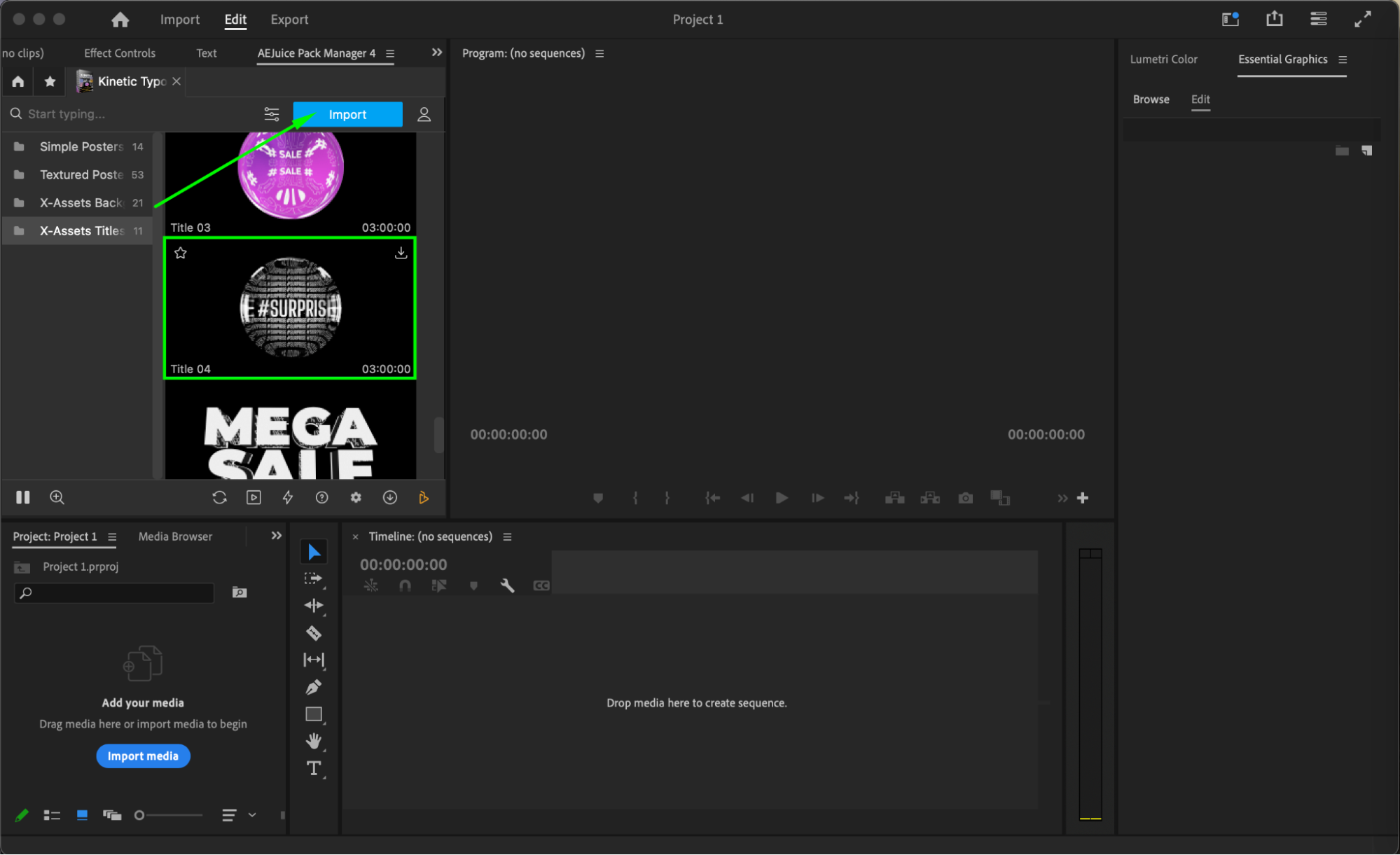The image size is (1400, 855).
Task: Select the Razor tool
Action: click(314, 633)
